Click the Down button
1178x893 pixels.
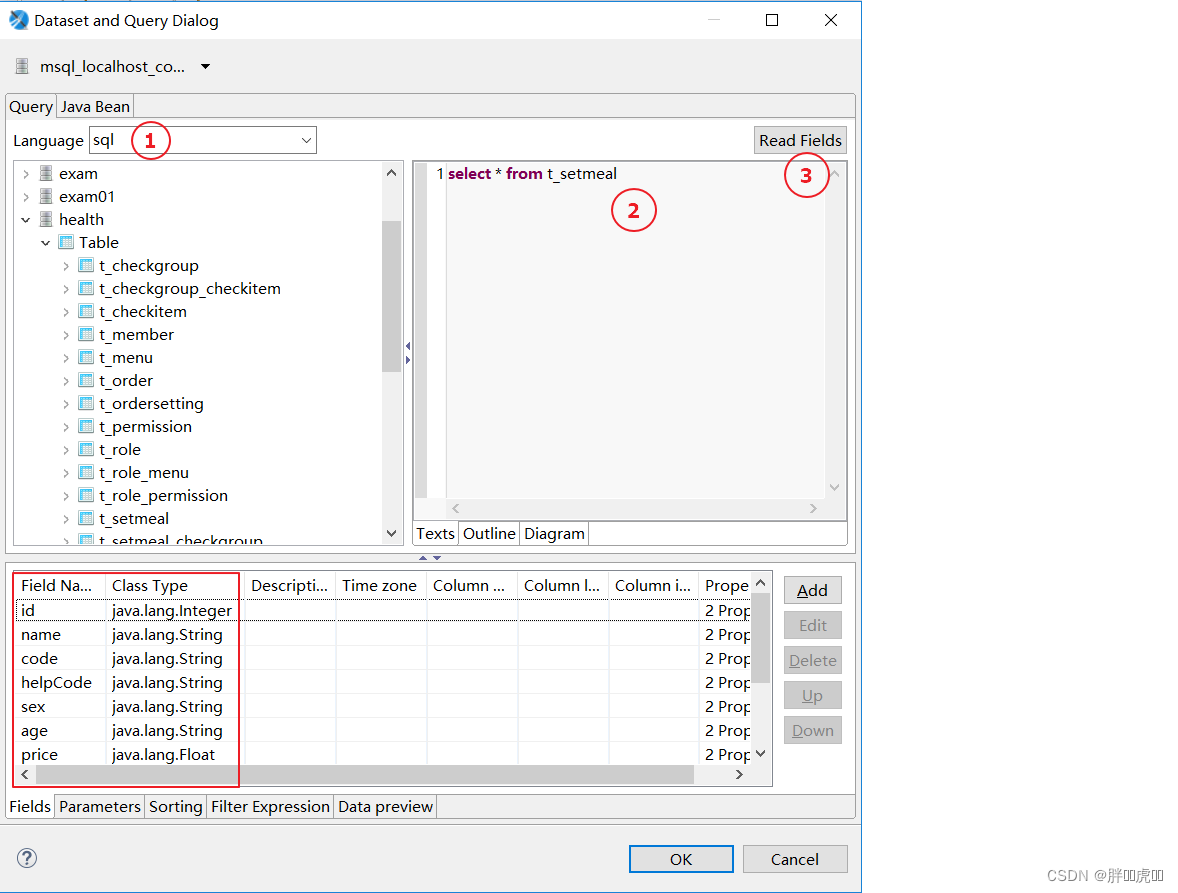(812, 730)
